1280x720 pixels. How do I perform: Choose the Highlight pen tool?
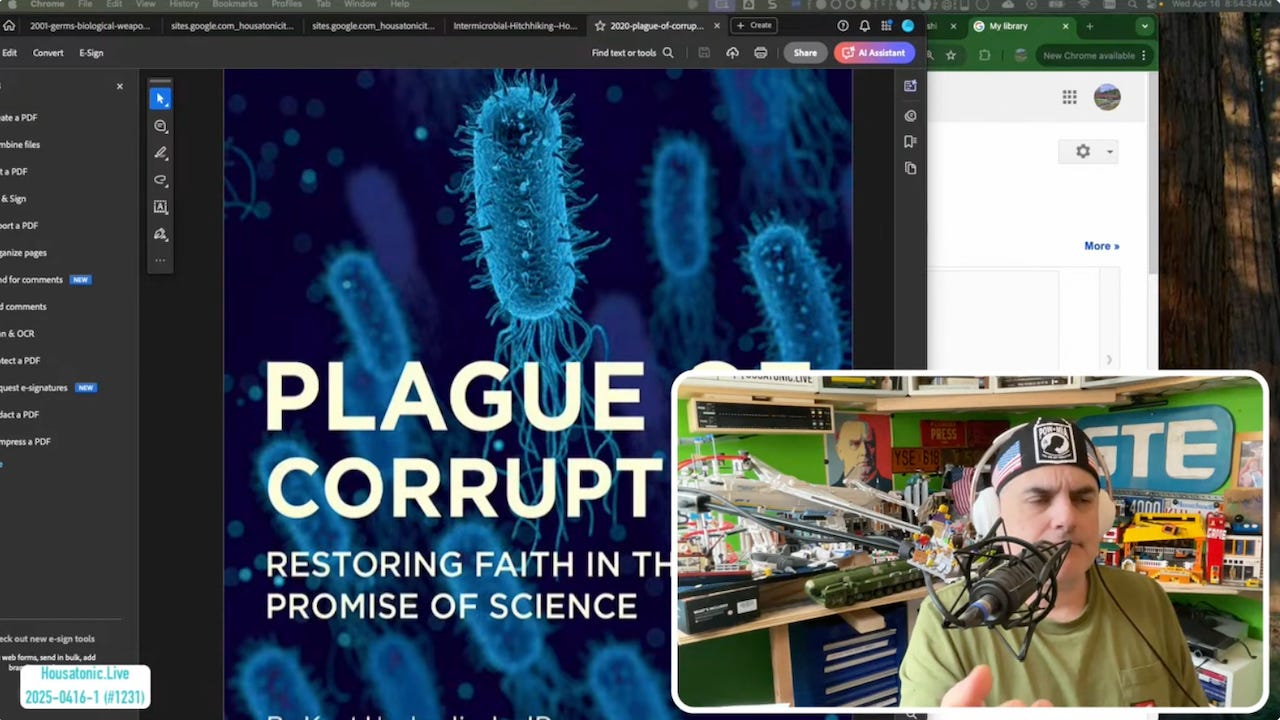[x=160, y=153]
